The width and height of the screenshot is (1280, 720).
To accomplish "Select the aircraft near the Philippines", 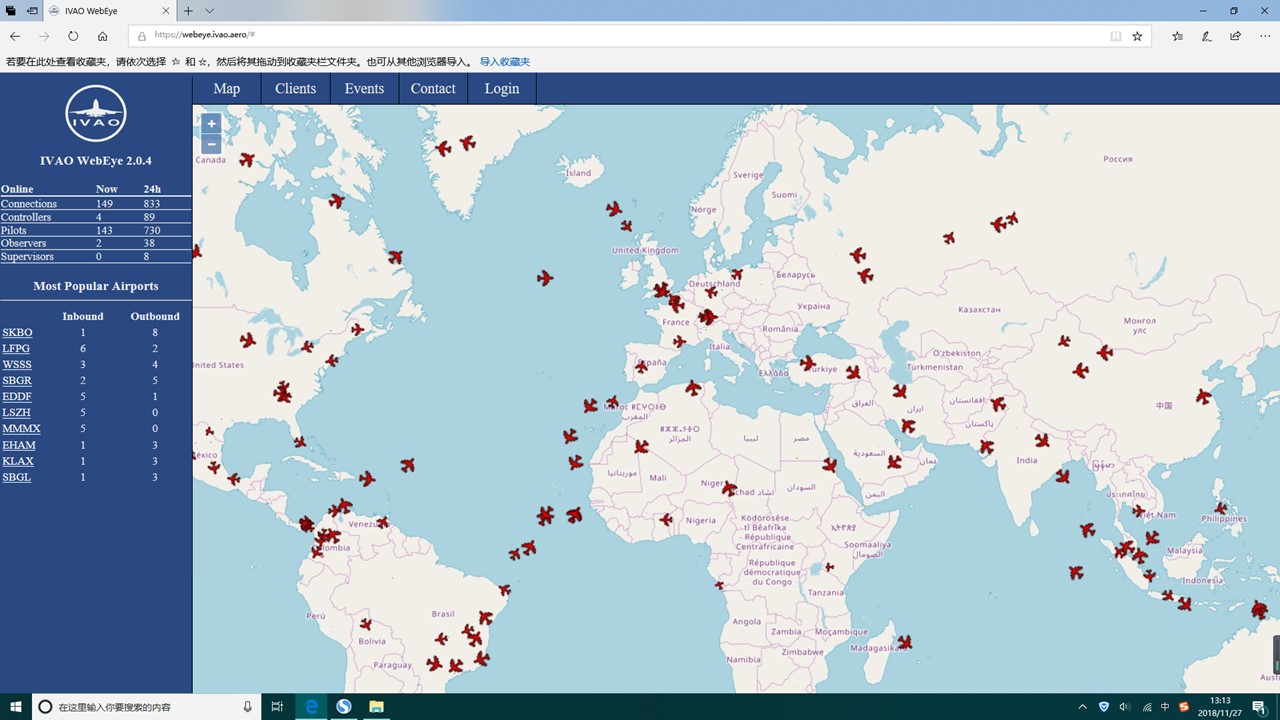I will (x=1219, y=508).
